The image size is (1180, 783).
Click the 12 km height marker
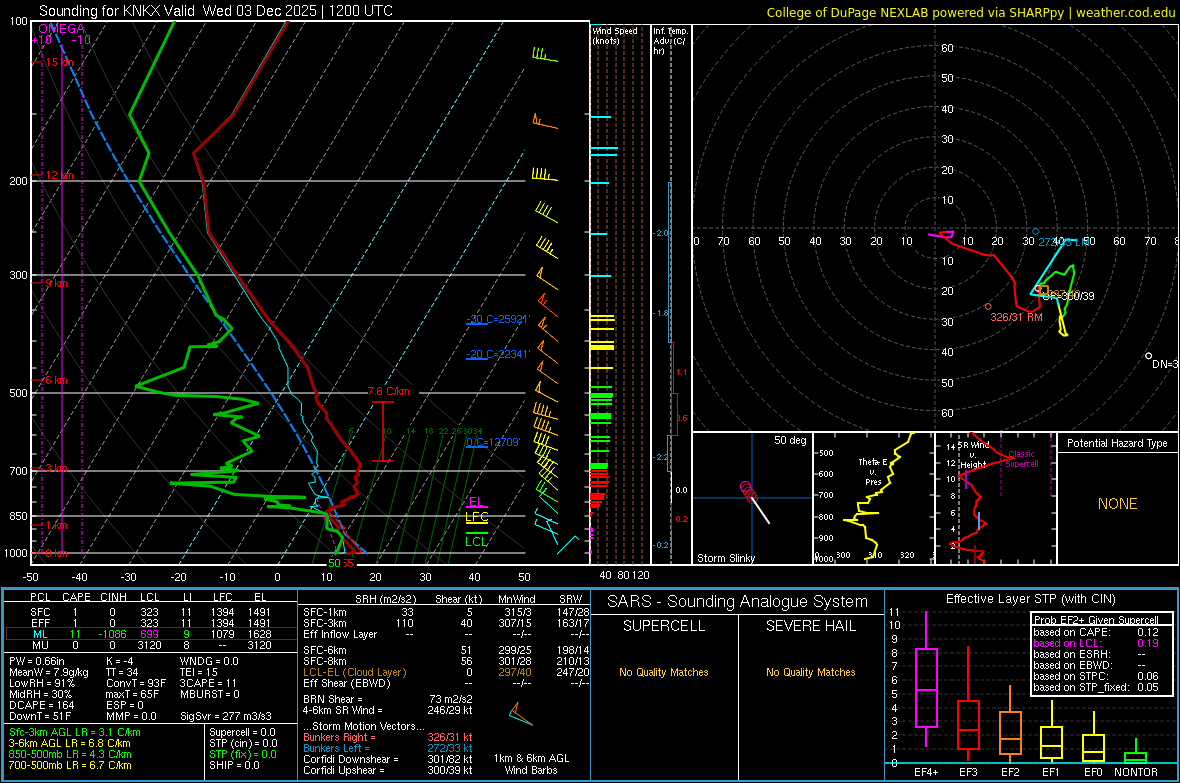pos(59,175)
